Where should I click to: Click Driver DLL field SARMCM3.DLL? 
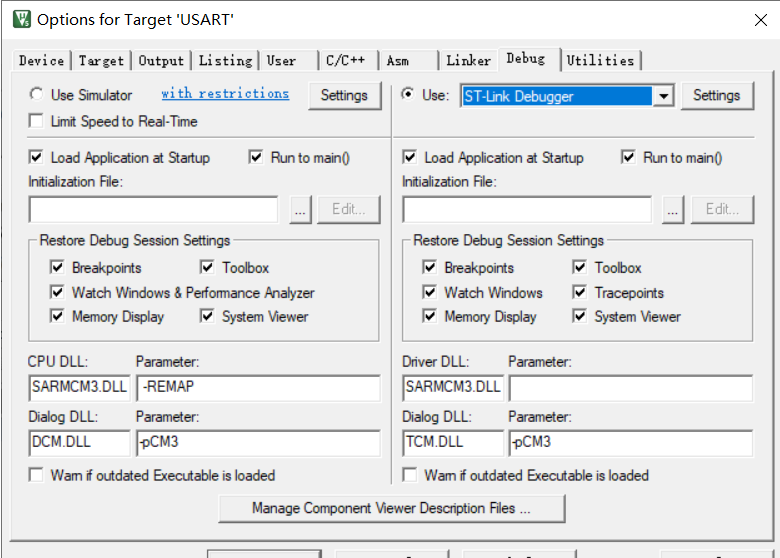[x=453, y=387]
